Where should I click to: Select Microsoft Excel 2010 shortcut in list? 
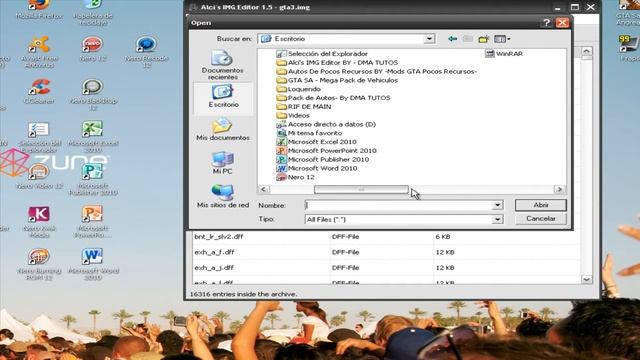(x=316, y=142)
